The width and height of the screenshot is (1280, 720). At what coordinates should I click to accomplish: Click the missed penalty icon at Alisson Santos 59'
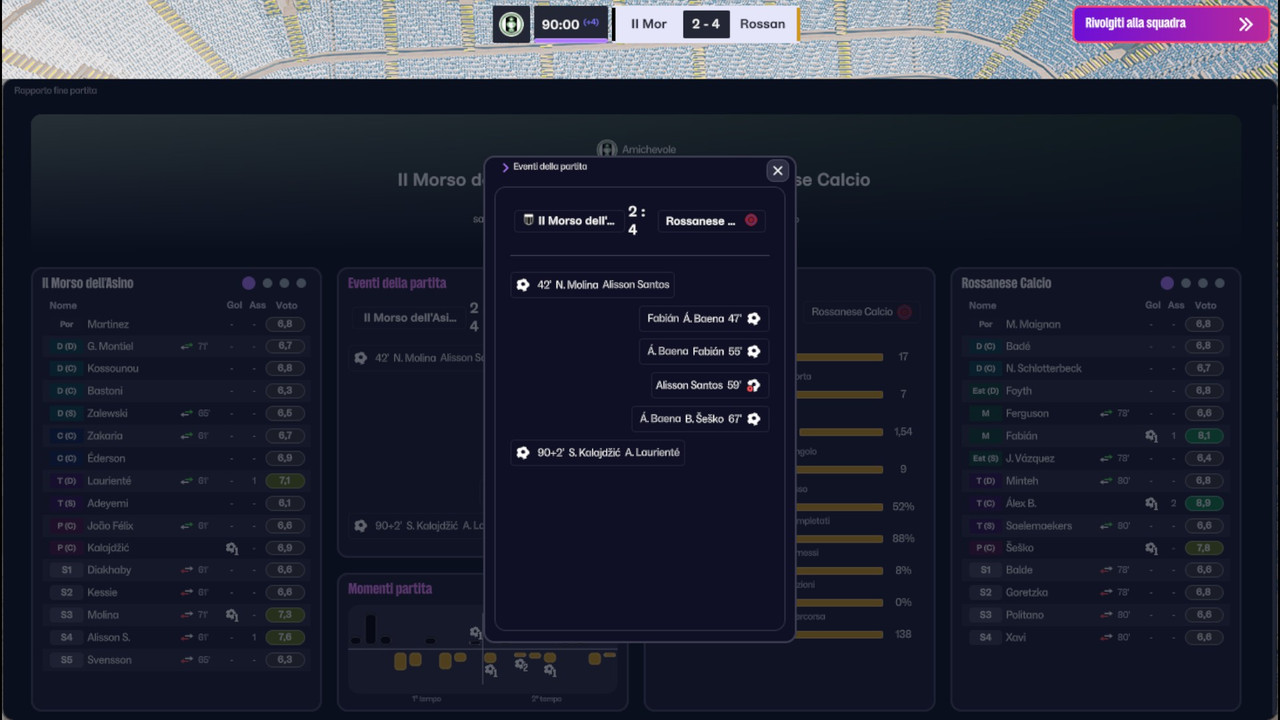click(x=754, y=385)
